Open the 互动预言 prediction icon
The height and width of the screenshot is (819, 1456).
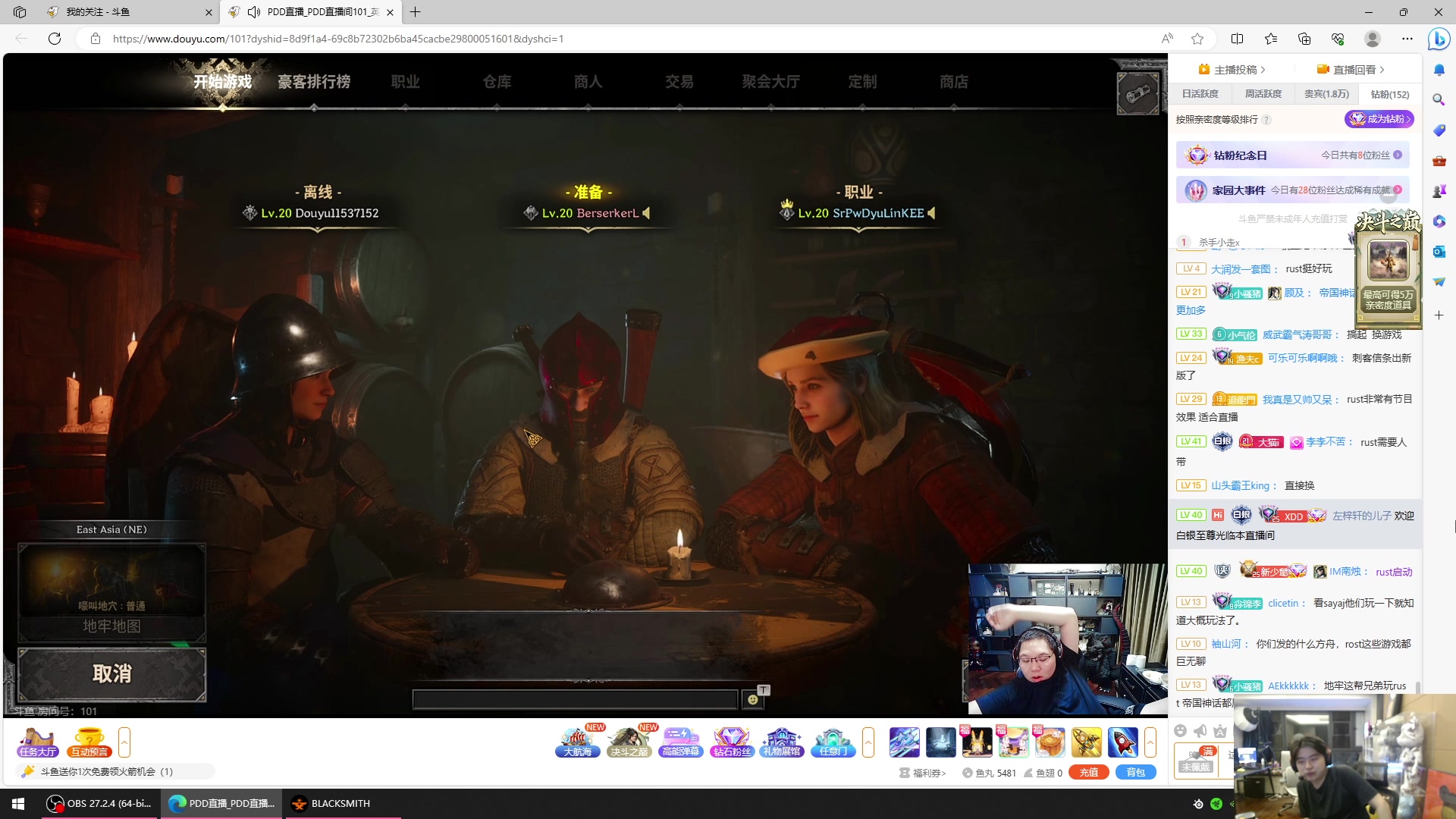[x=89, y=742]
